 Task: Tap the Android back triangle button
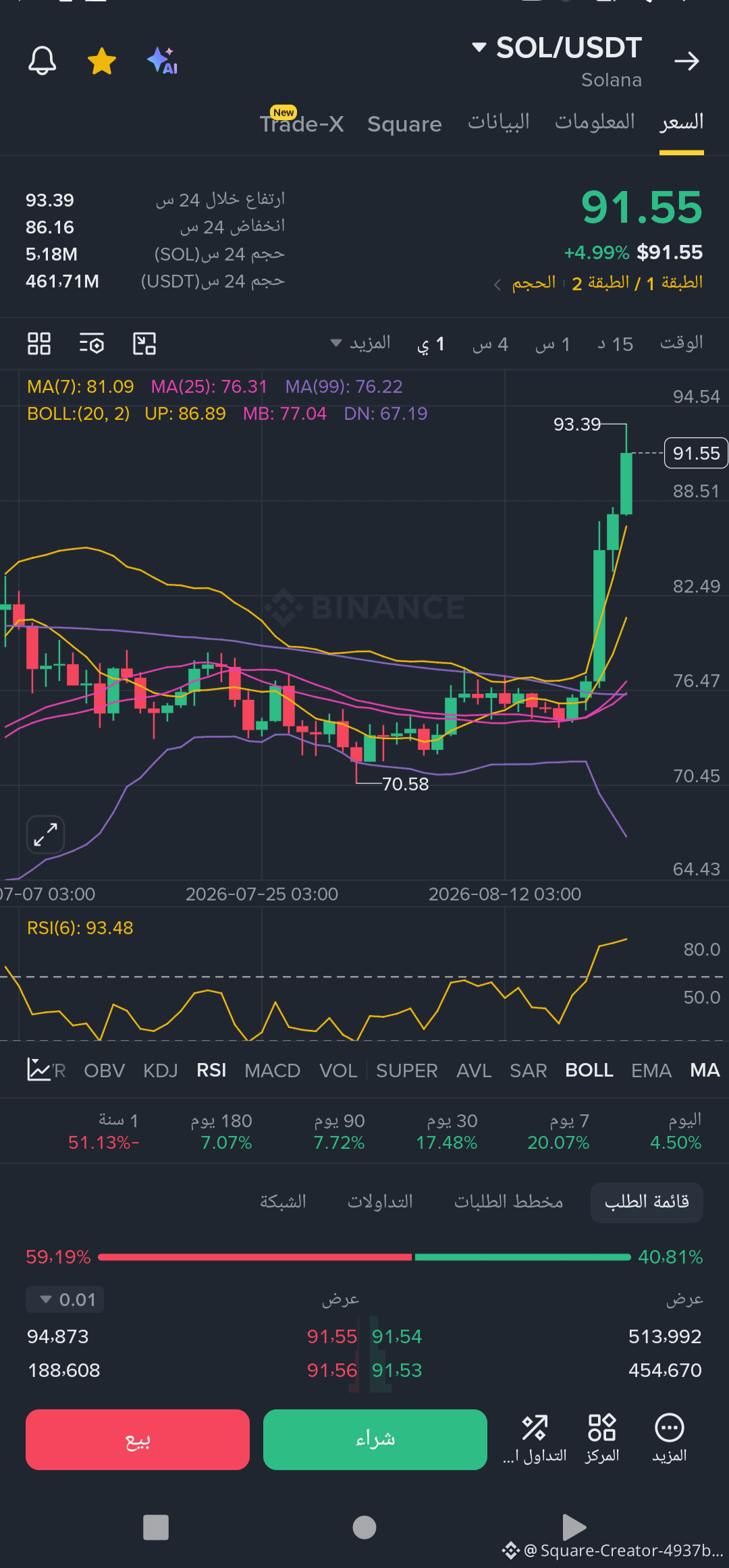[574, 1527]
